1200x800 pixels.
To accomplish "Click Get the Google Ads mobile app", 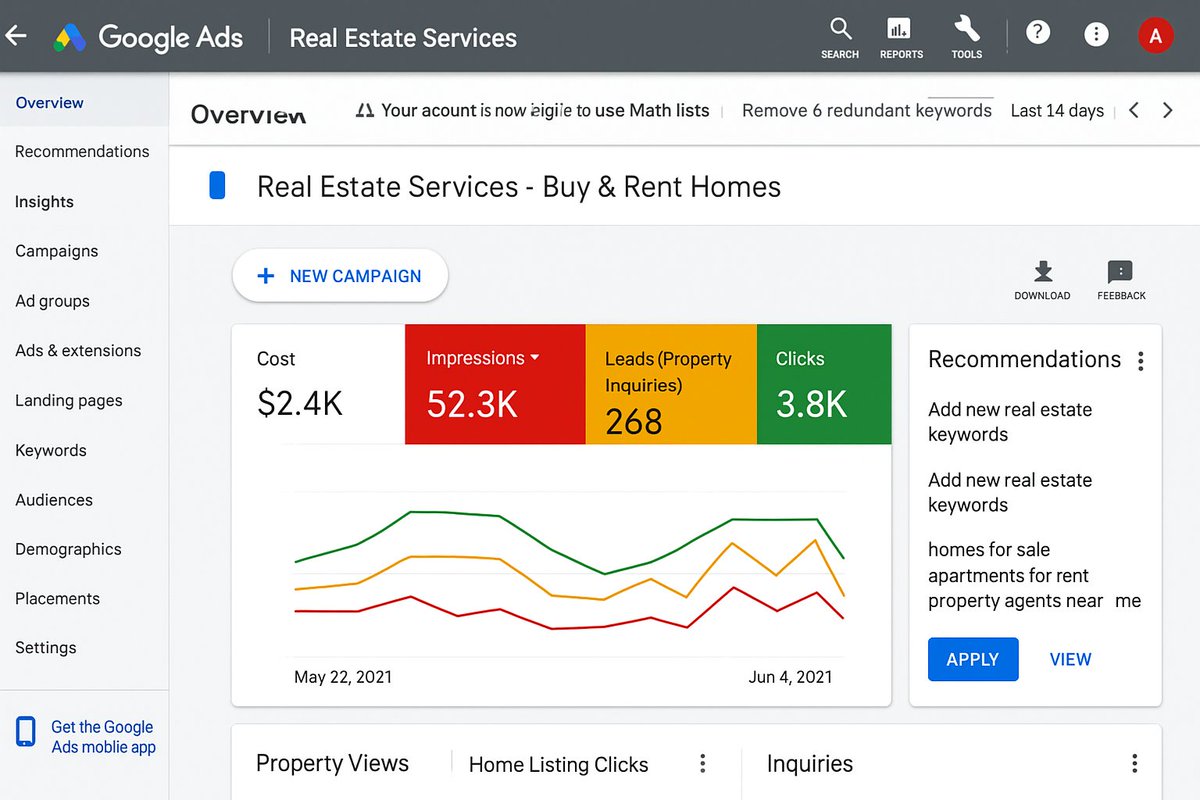I will pos(103,737).
